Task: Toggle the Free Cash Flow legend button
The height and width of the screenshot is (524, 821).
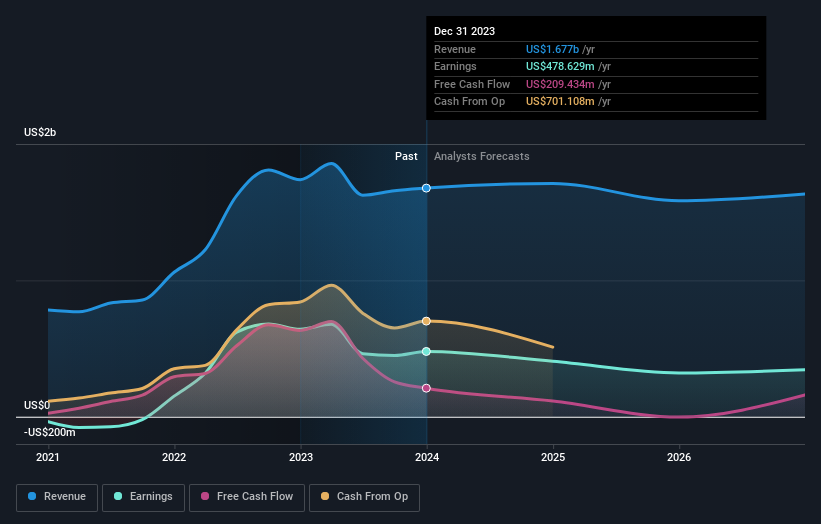Action: (x=247, y=497)
